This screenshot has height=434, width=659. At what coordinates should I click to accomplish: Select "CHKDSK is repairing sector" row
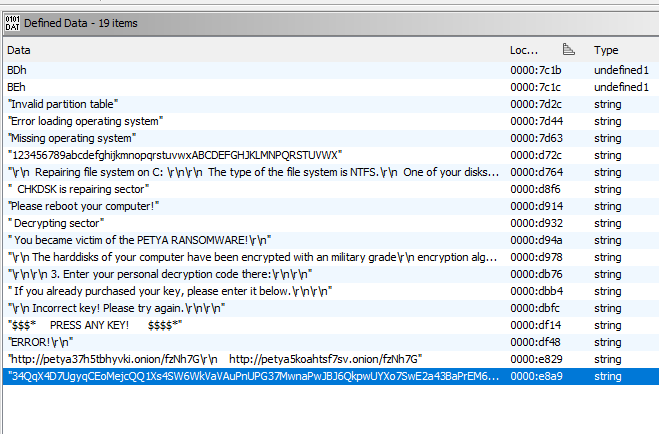(x=80, y=189)
